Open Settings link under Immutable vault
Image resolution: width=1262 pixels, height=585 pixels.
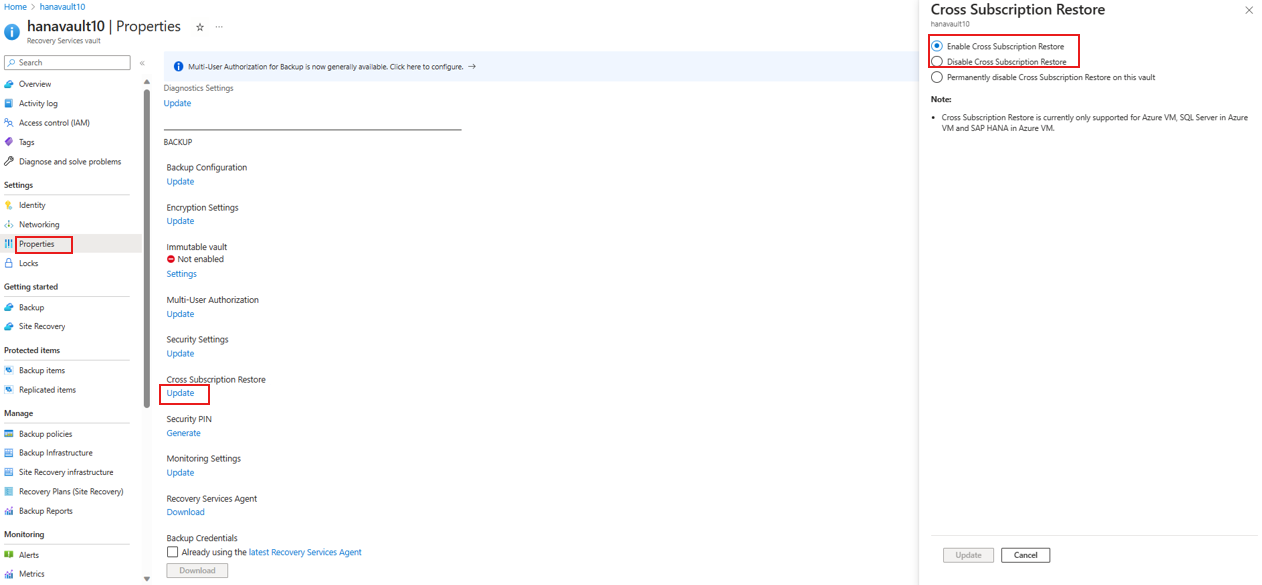(181, 274)
